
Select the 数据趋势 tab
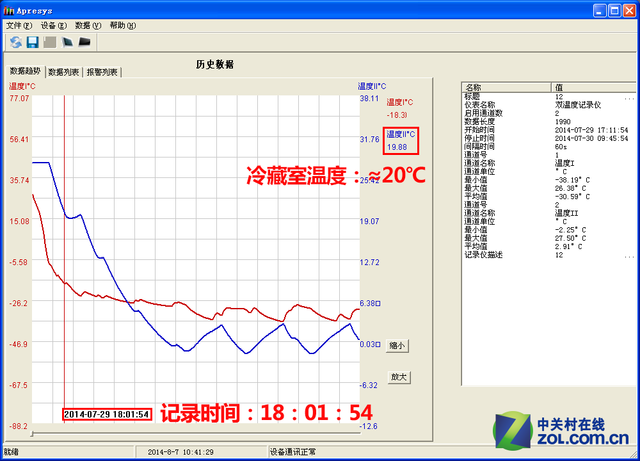click(x=25, y=71)
